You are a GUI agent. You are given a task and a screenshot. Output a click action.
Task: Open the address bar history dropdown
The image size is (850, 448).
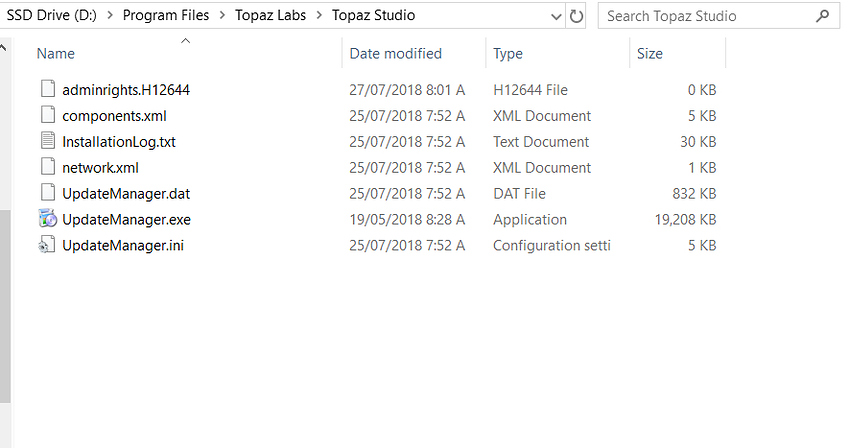pos(555,16)
